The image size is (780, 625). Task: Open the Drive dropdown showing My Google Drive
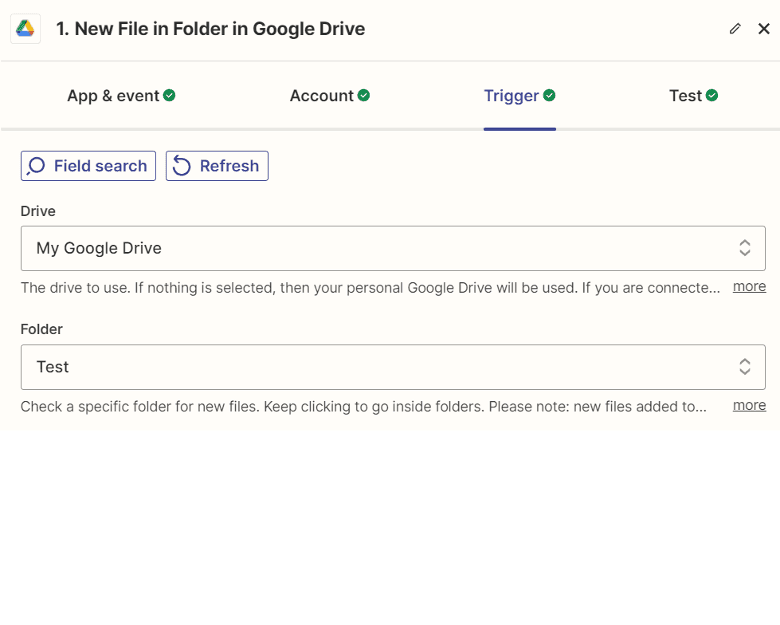pos(380,248)
